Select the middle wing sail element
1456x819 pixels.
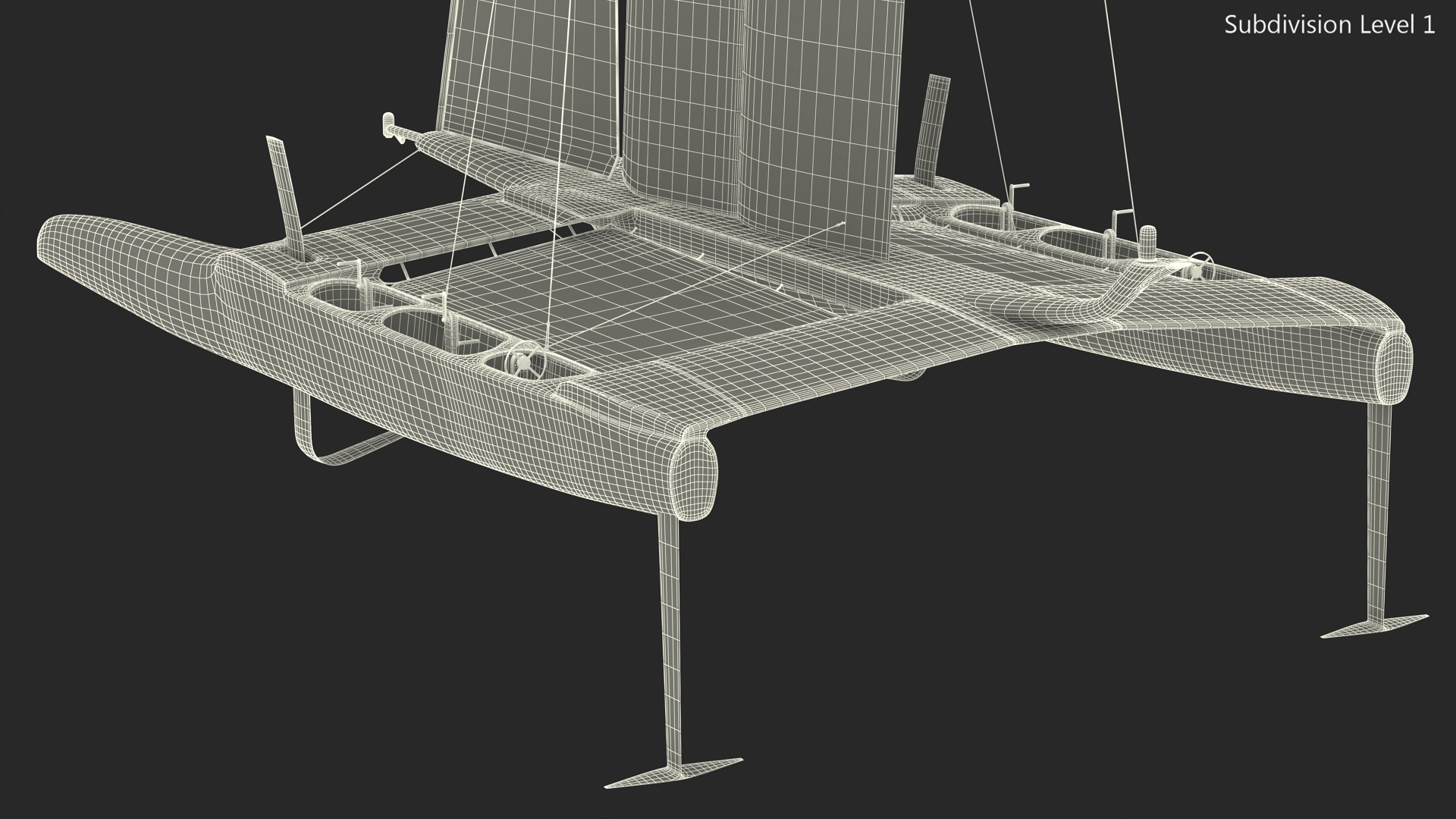[682, 106]
